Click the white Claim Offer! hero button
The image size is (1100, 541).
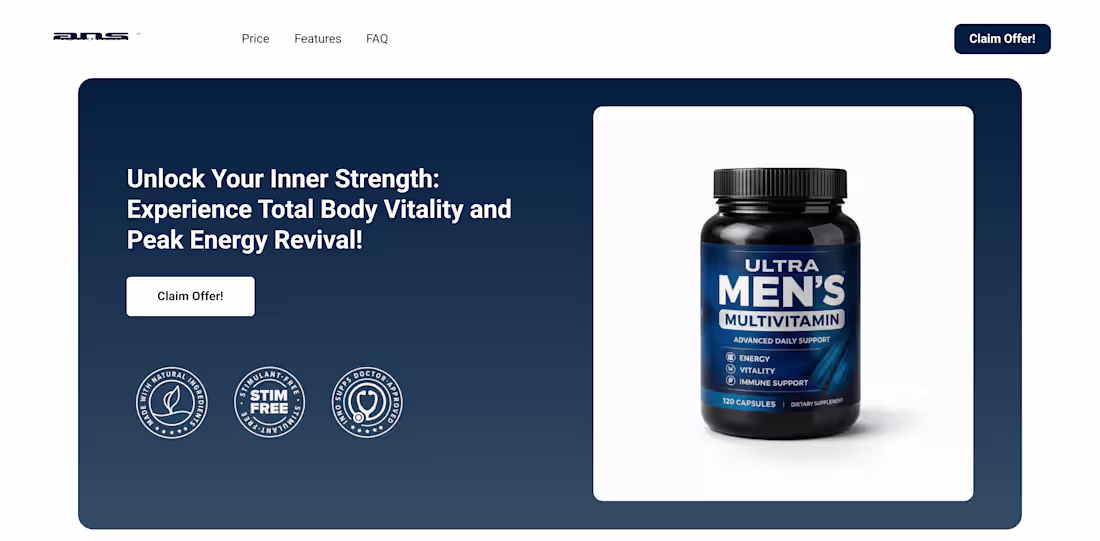(190, 296)
